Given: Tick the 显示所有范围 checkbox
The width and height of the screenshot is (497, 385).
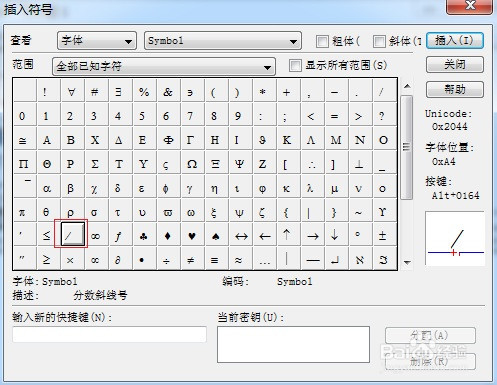Looking at the screenshot, I should [x=295, y=65].
